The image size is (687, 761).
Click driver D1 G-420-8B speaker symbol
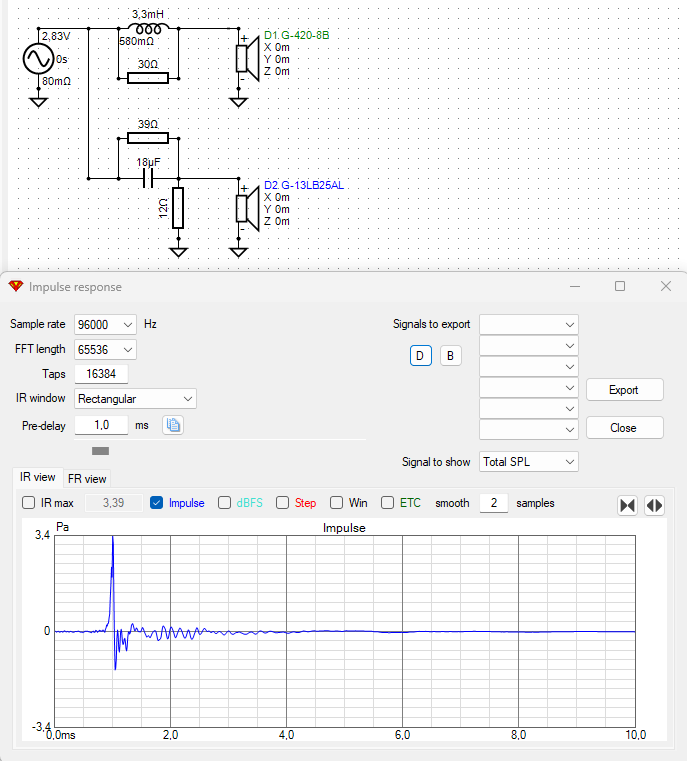click(x=247, y=59)
